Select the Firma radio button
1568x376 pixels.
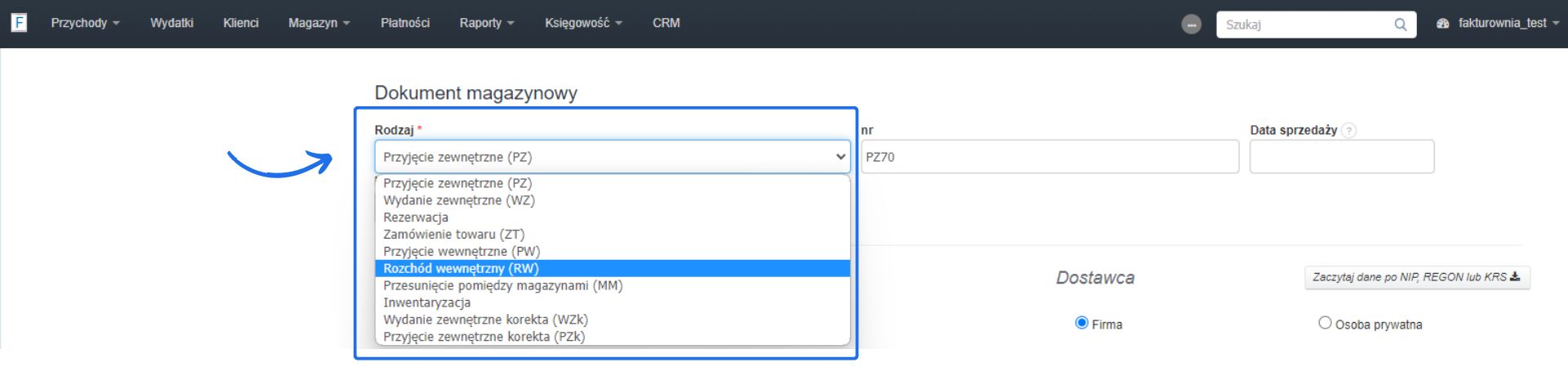tap(1082, 323)
